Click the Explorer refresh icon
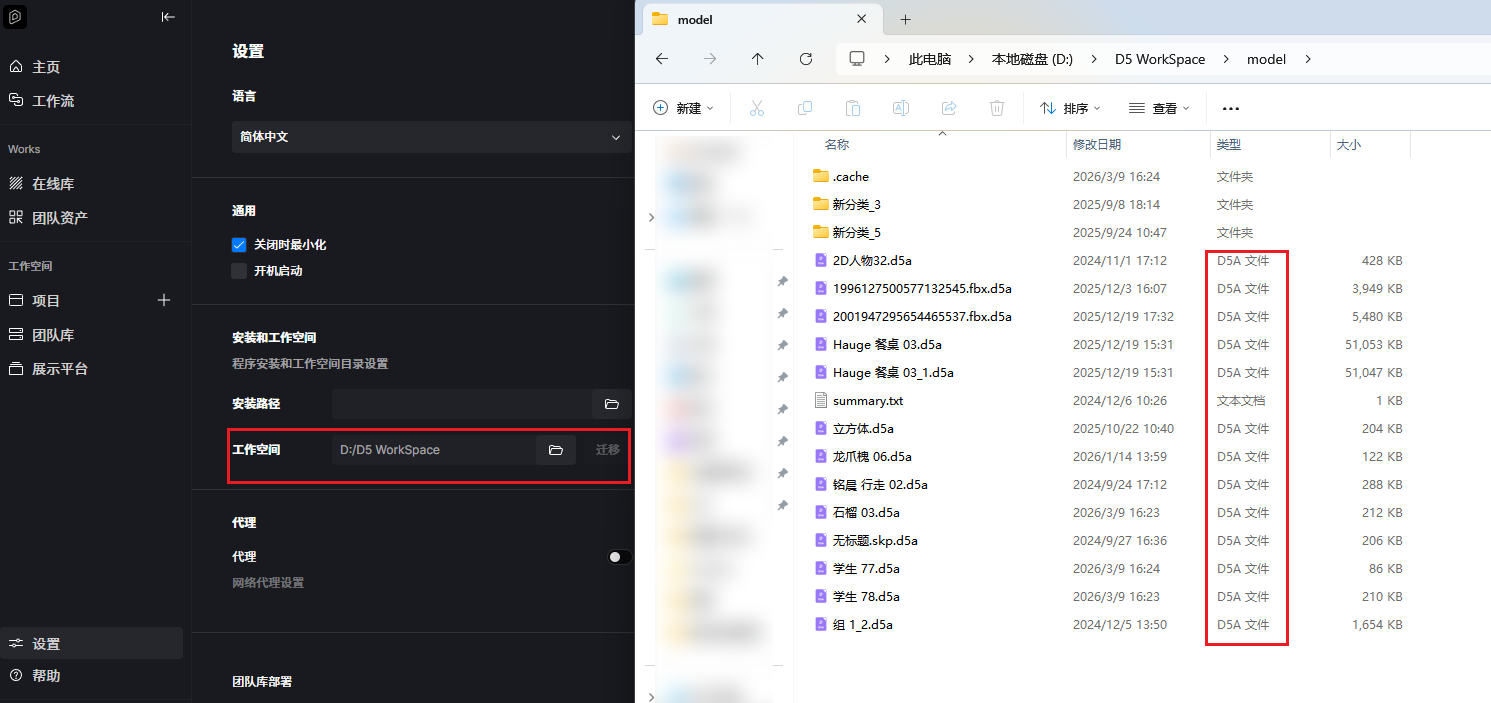 pos(805,59)
